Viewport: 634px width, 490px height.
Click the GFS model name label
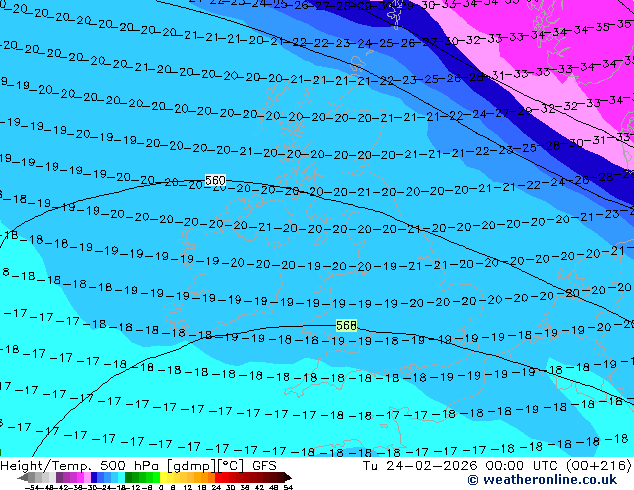click(x=264, y=466)
